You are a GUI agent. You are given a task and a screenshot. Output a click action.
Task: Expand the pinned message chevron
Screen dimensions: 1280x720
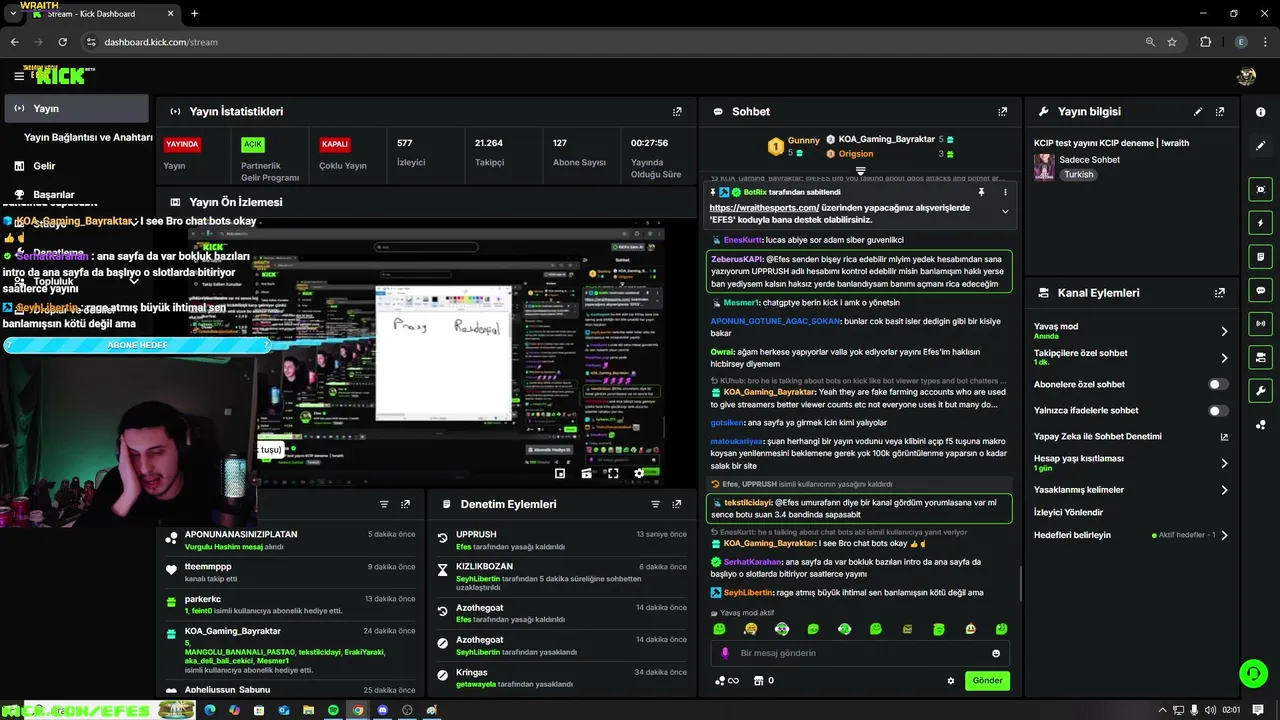pyautogui.click(x=1005, y=212)
